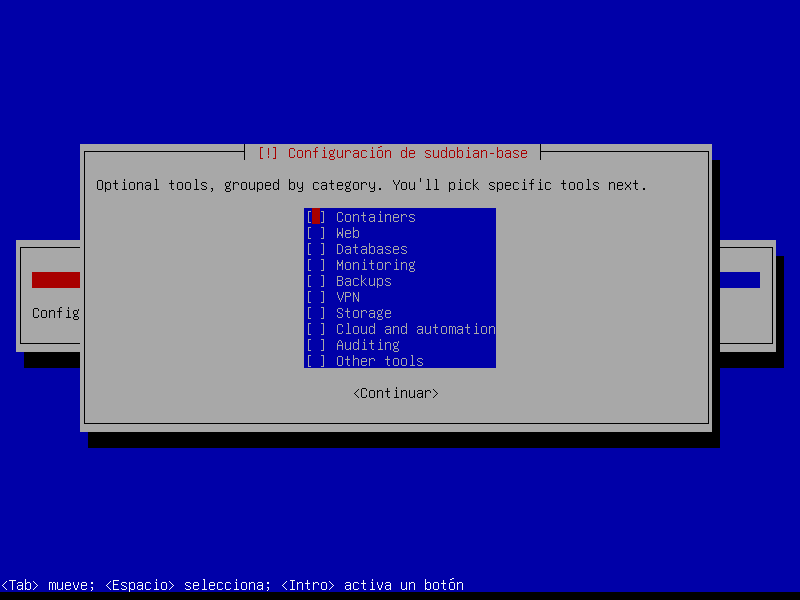Activate the Continuar button

coord(396,393)
